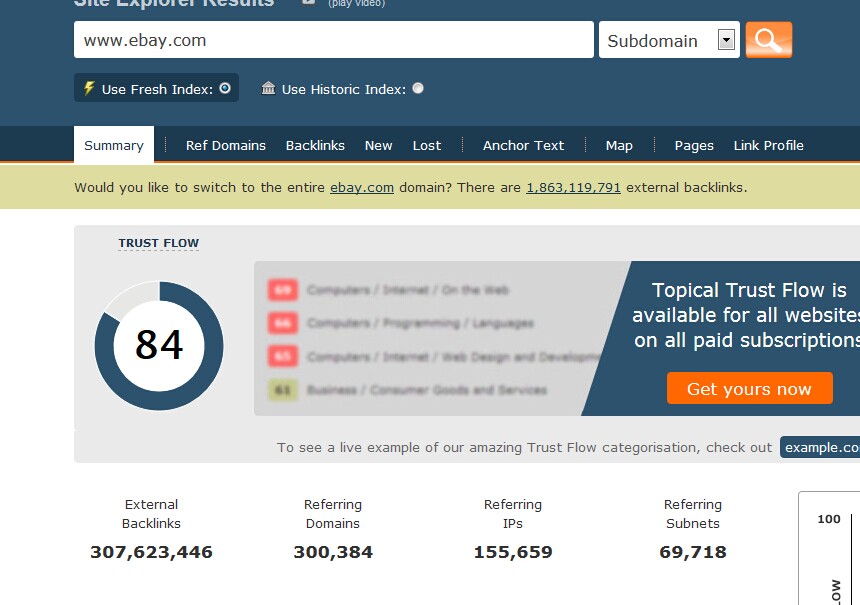Screen dimensions: 860x605
Task: Click the orange magnifier search button
Action: click(768, 39)
